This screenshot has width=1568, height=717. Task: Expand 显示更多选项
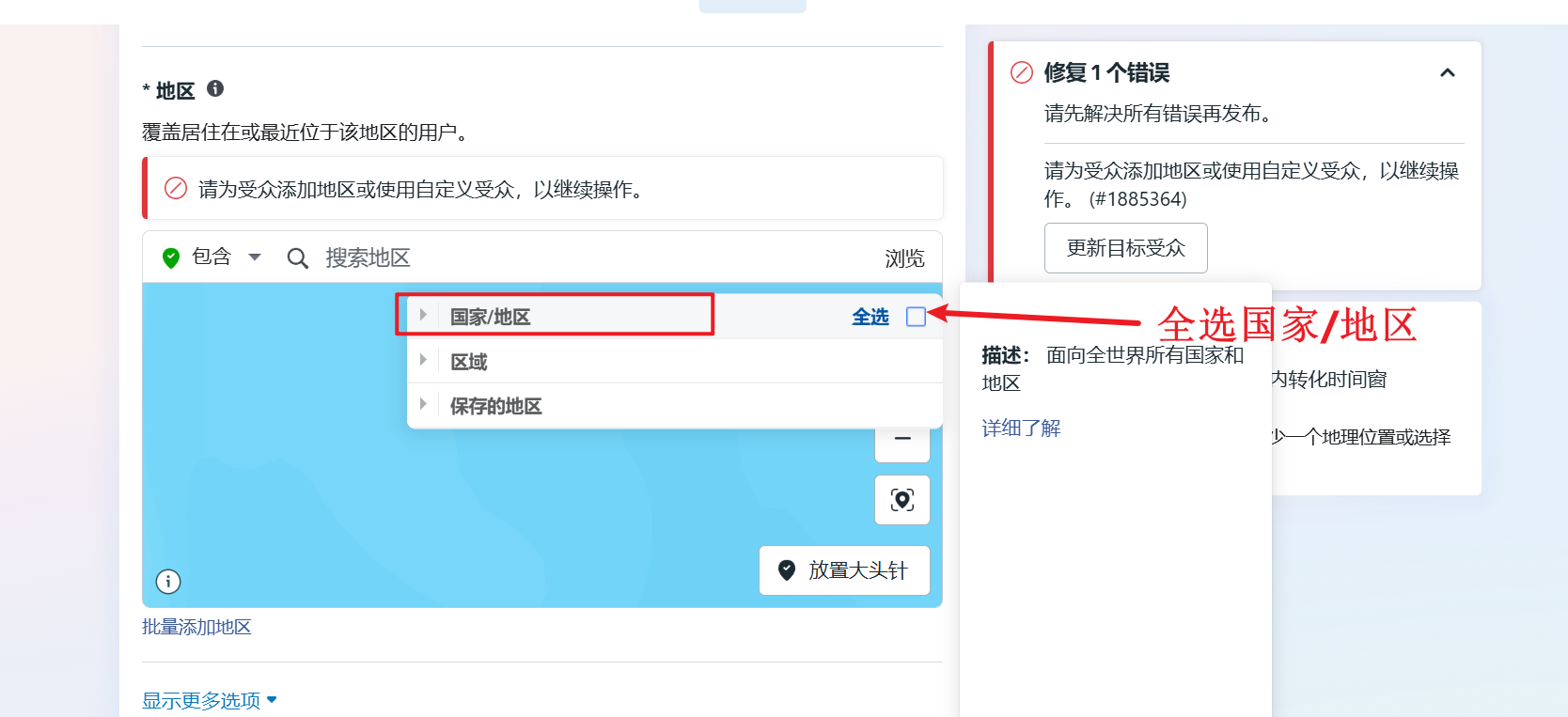209,700
